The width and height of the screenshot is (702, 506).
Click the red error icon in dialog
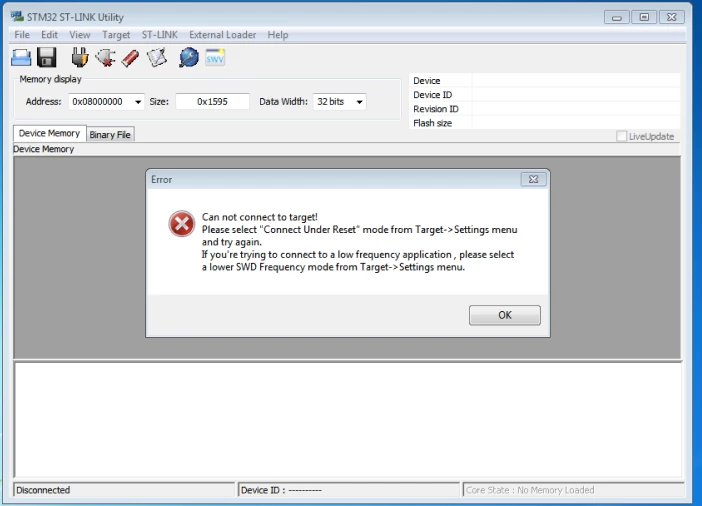point(182,223)
